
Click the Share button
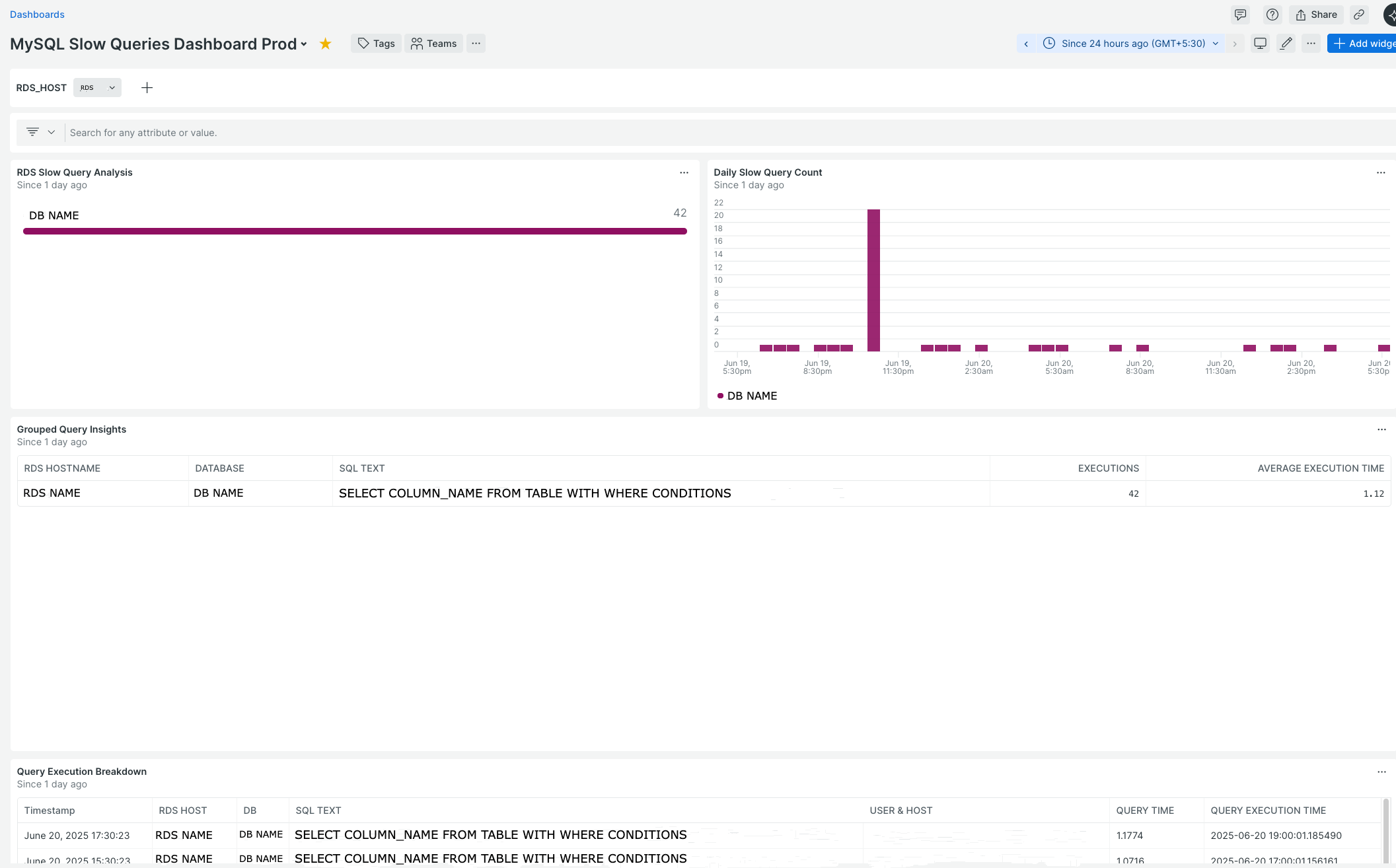coord(1316,15)
